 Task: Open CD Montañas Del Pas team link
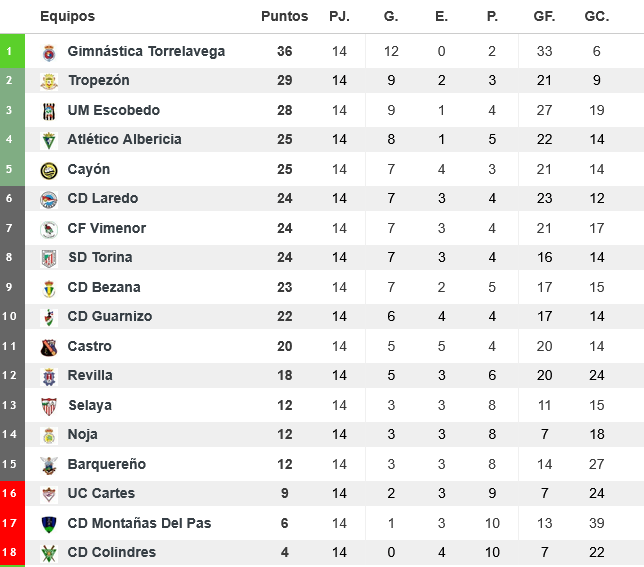click(x=139, y=523)
